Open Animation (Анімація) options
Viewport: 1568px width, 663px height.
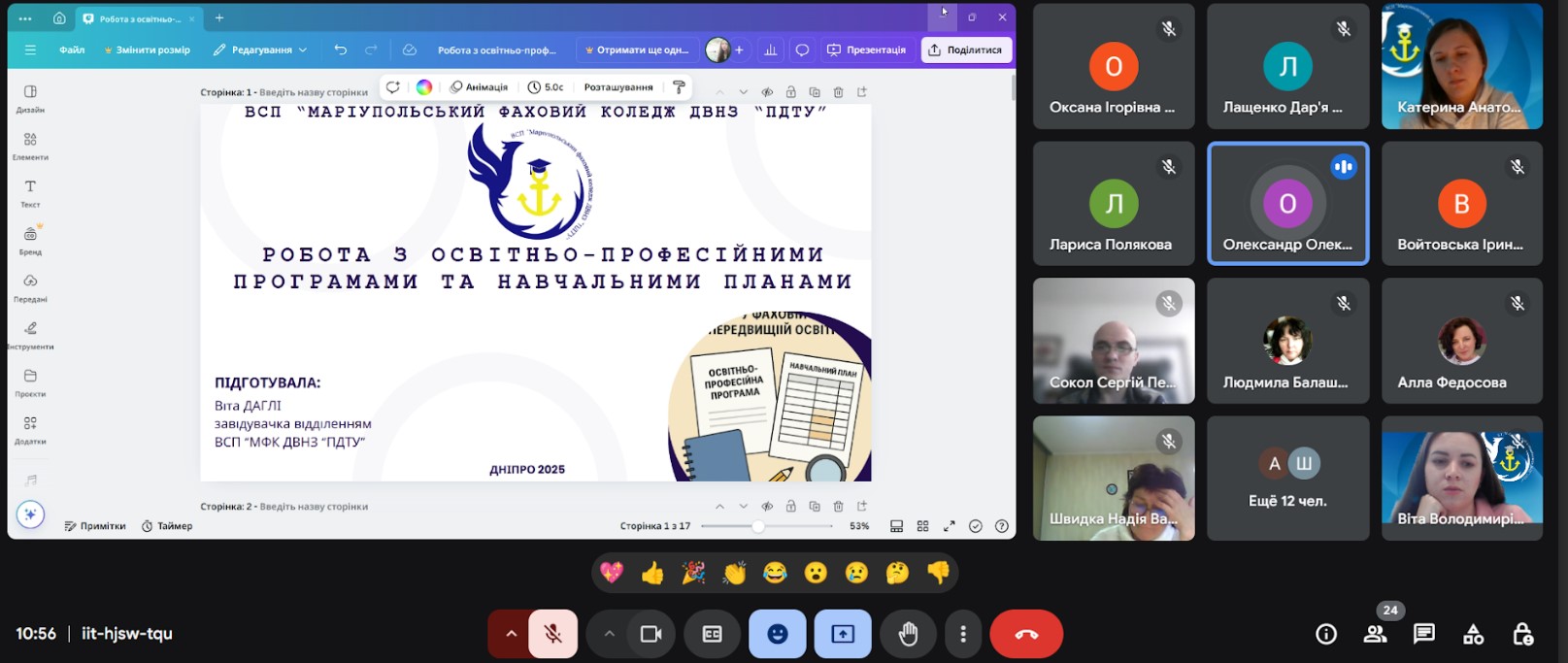479,86
